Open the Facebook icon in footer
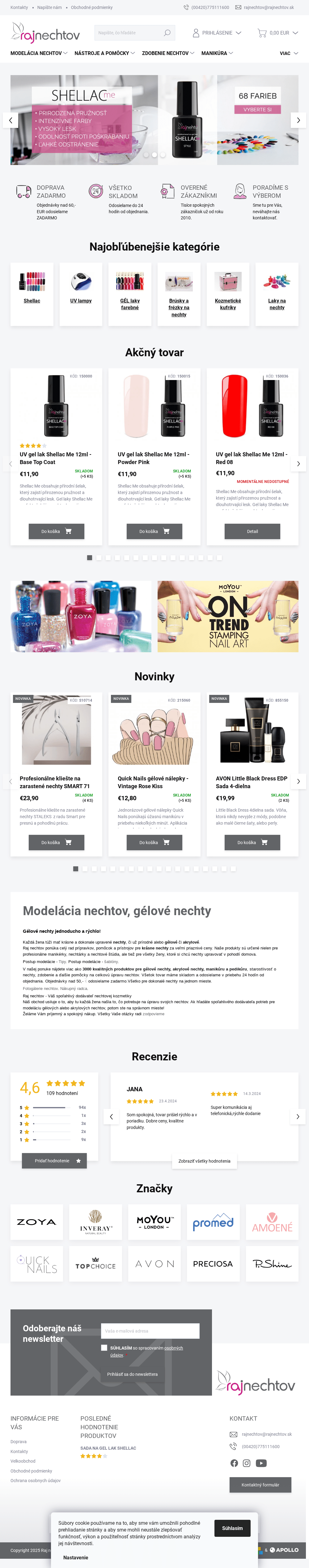 pyautogui.click(x=234, y=1463)
